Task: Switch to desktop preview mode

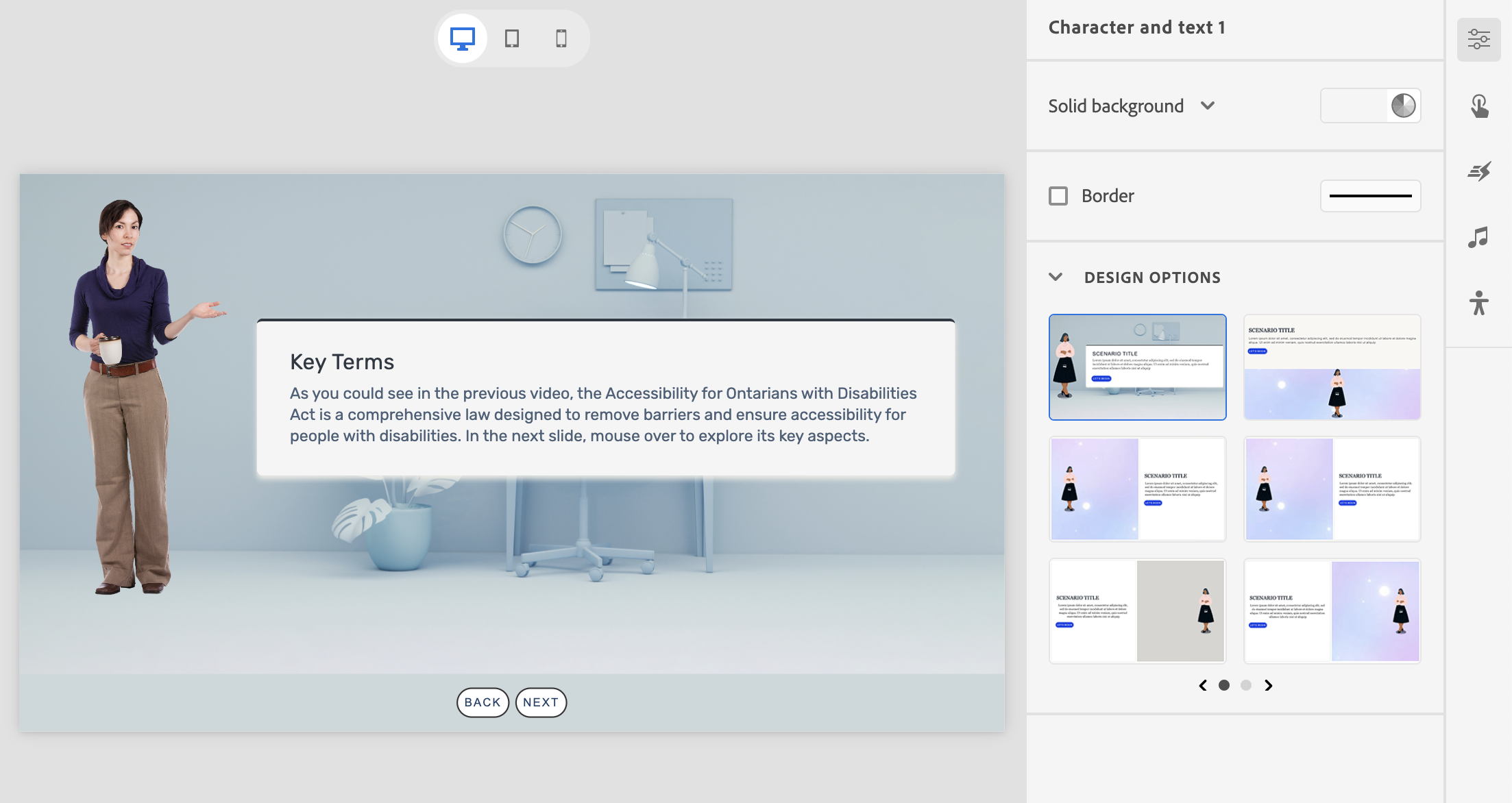Action: [463, 38]
